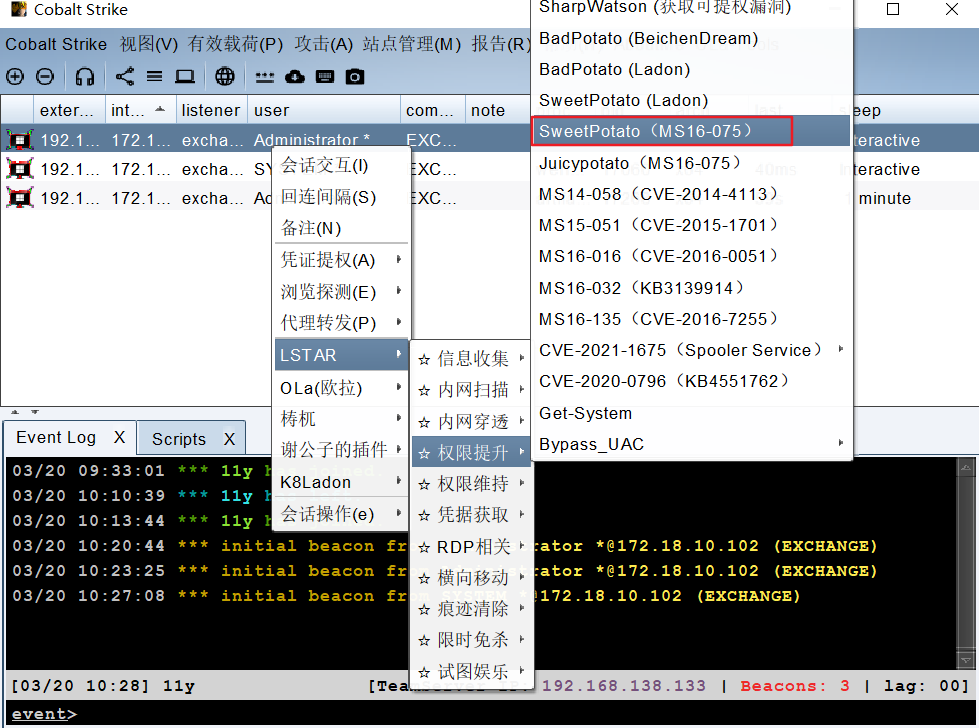Select beacon icon in second session row
The height and width of the screenshot is (728, 979).
click(x=19, y=169)
